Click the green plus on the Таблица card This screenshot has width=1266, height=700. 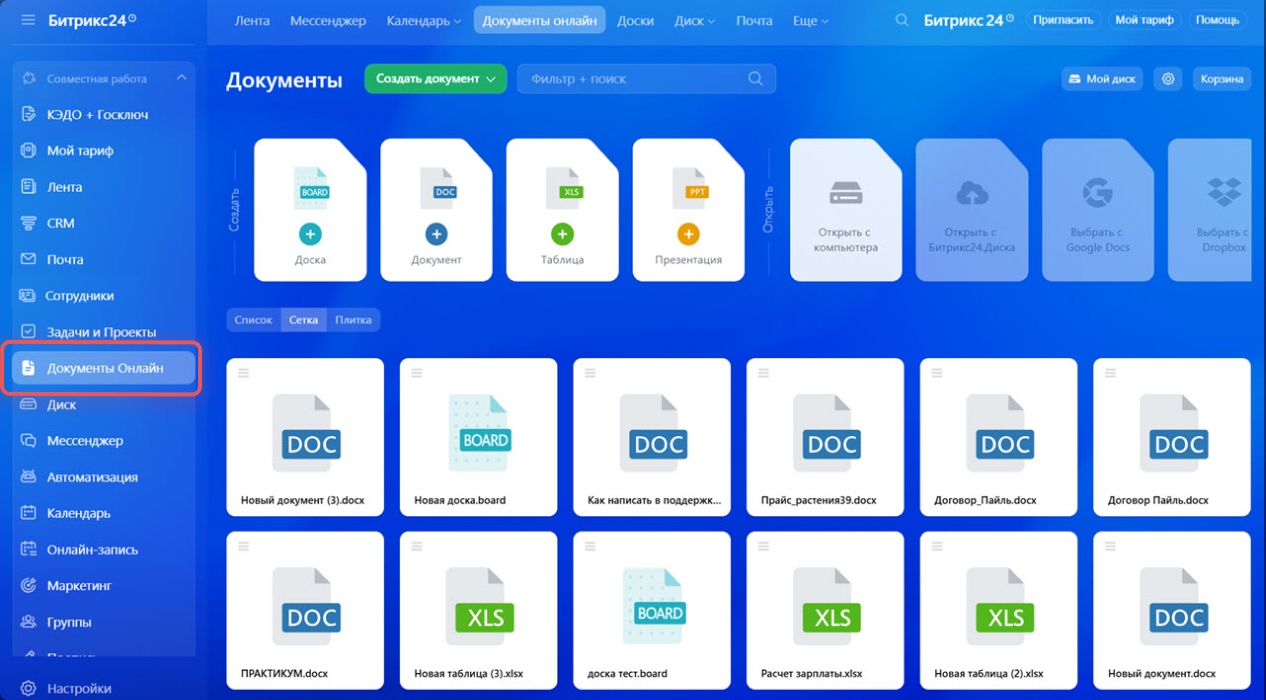(562, 234)
